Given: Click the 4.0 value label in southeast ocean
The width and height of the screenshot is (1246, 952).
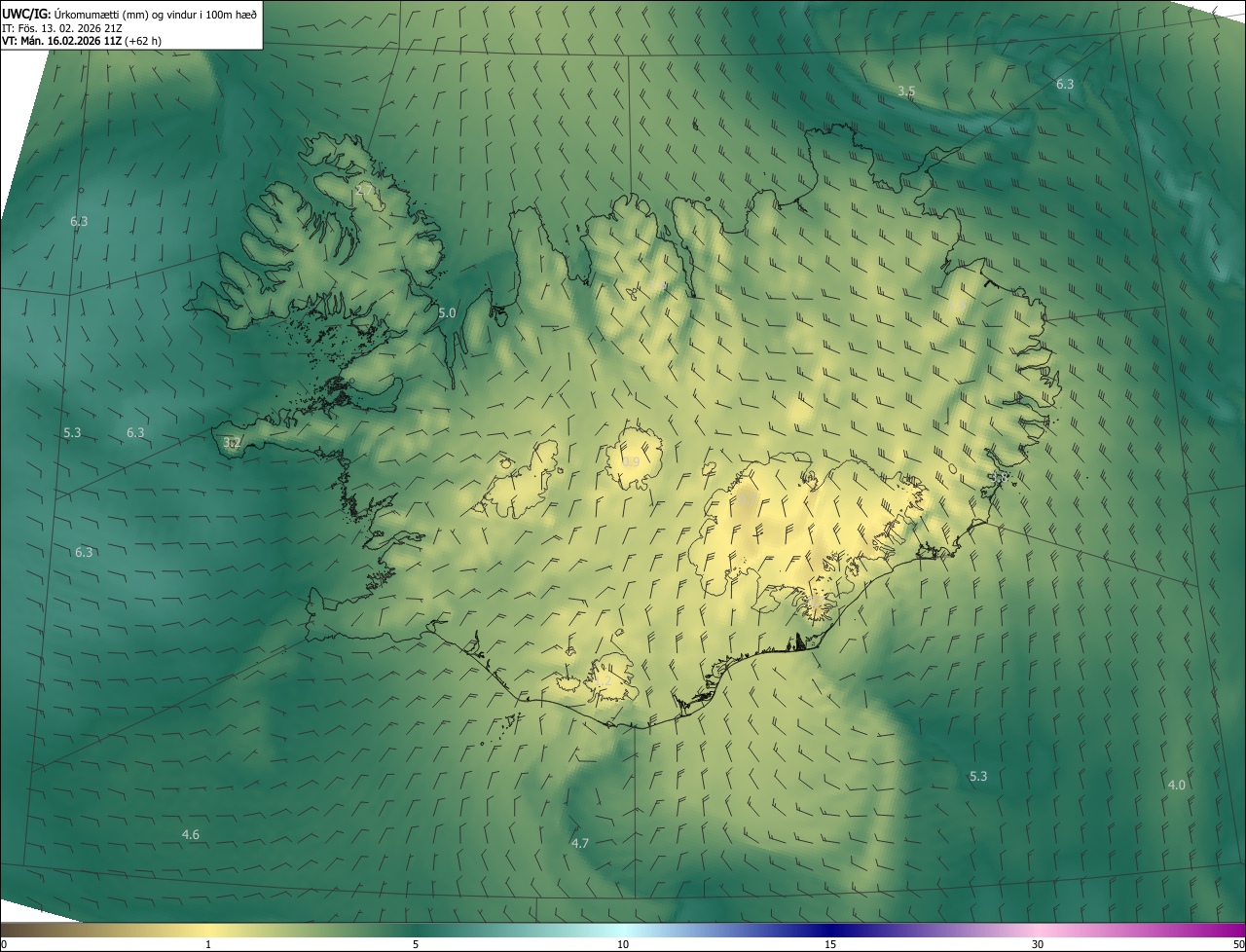Looking at the screenshot, I should [1177, 786].
